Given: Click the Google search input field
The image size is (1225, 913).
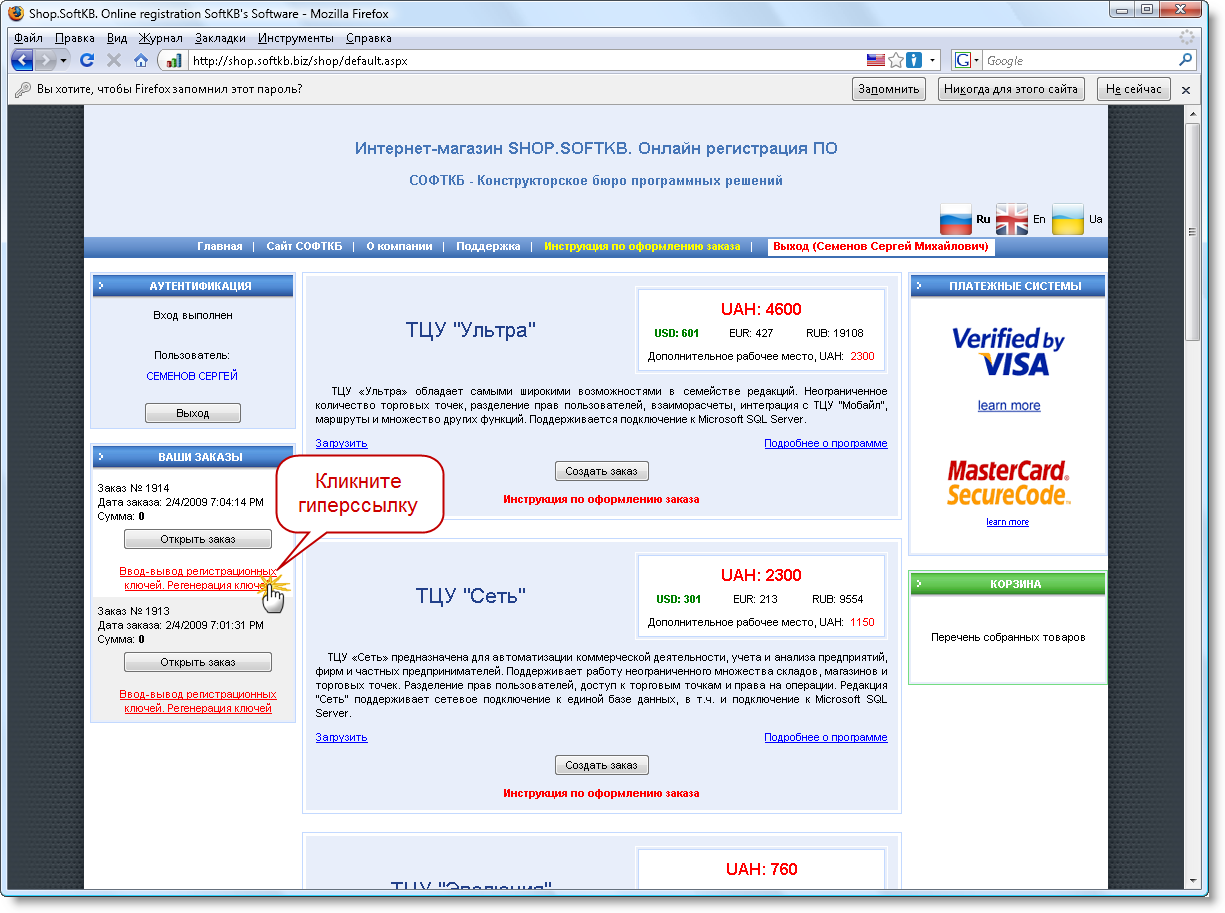Looking at the screenshot, I should click(x=1080, y=60).
